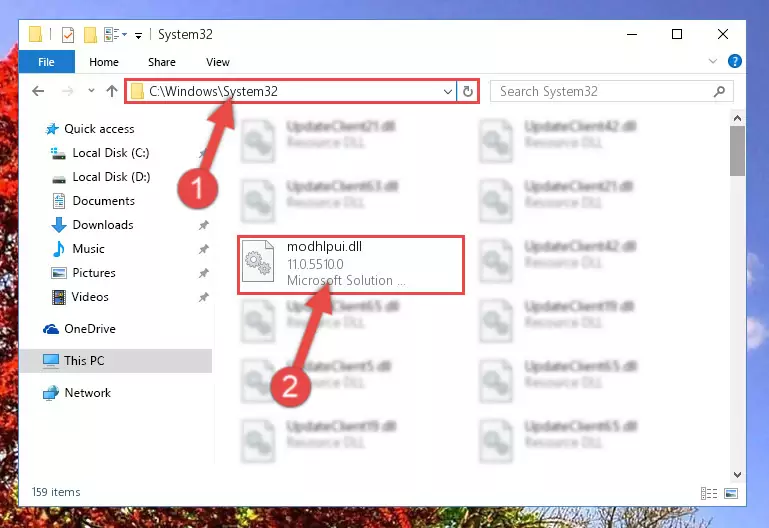Switch to Large icons view in status bar

tap(731, 493)
